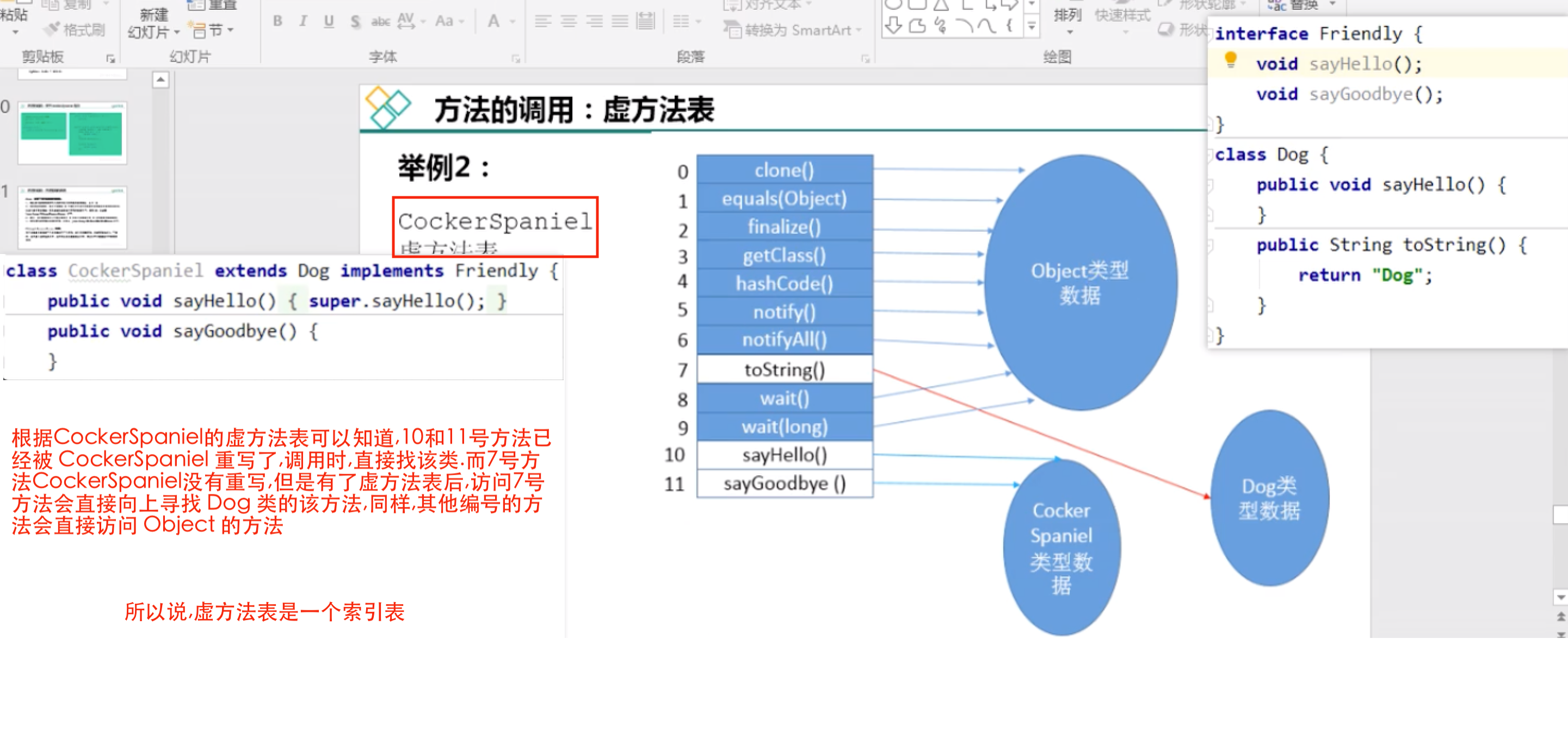Image resolution: width=1568 pixels, height=744 pixels.
Task: Click the center align paragraph icon
Action: tap(569, 22)
